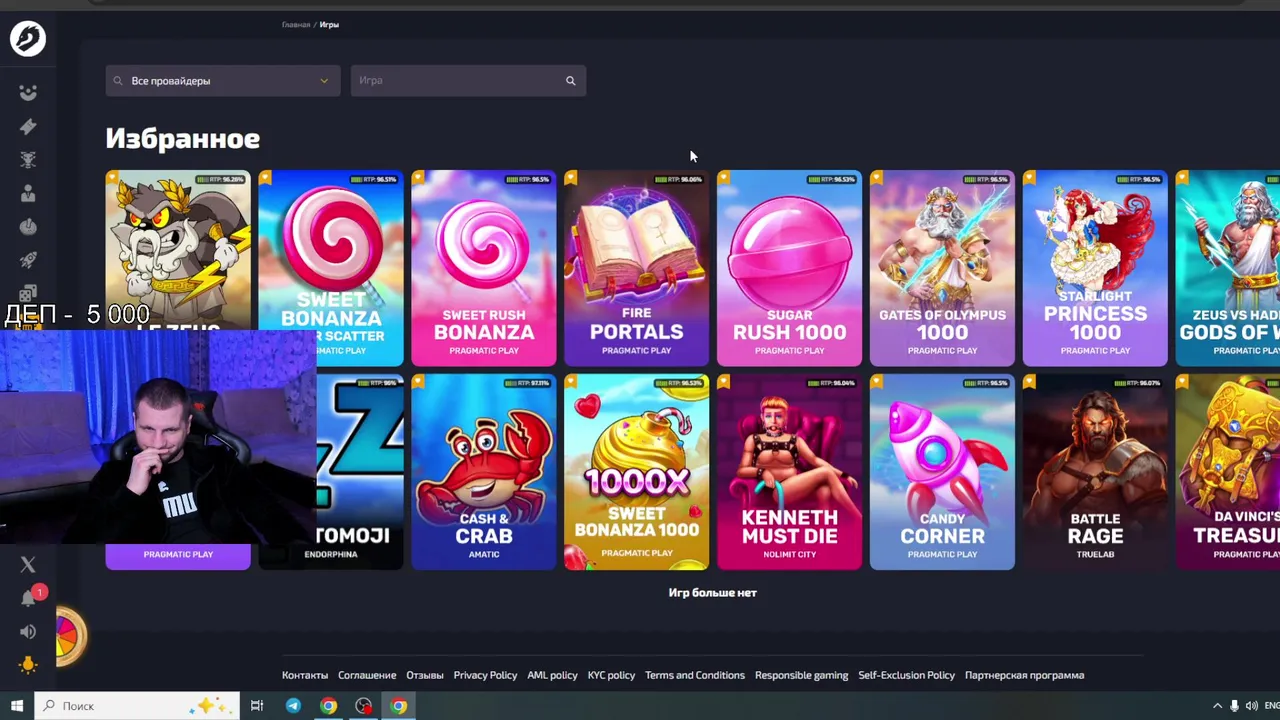Open the Соглашение footer link
The height and width of the screenshot is (720, 1280).
coord(367,675)
